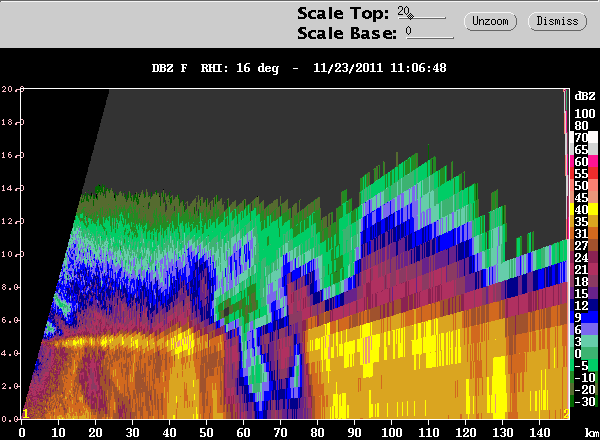Click the RHI plot title text
Image resolution: width=600 pixels, height=440 pixels.
[299, 68]
